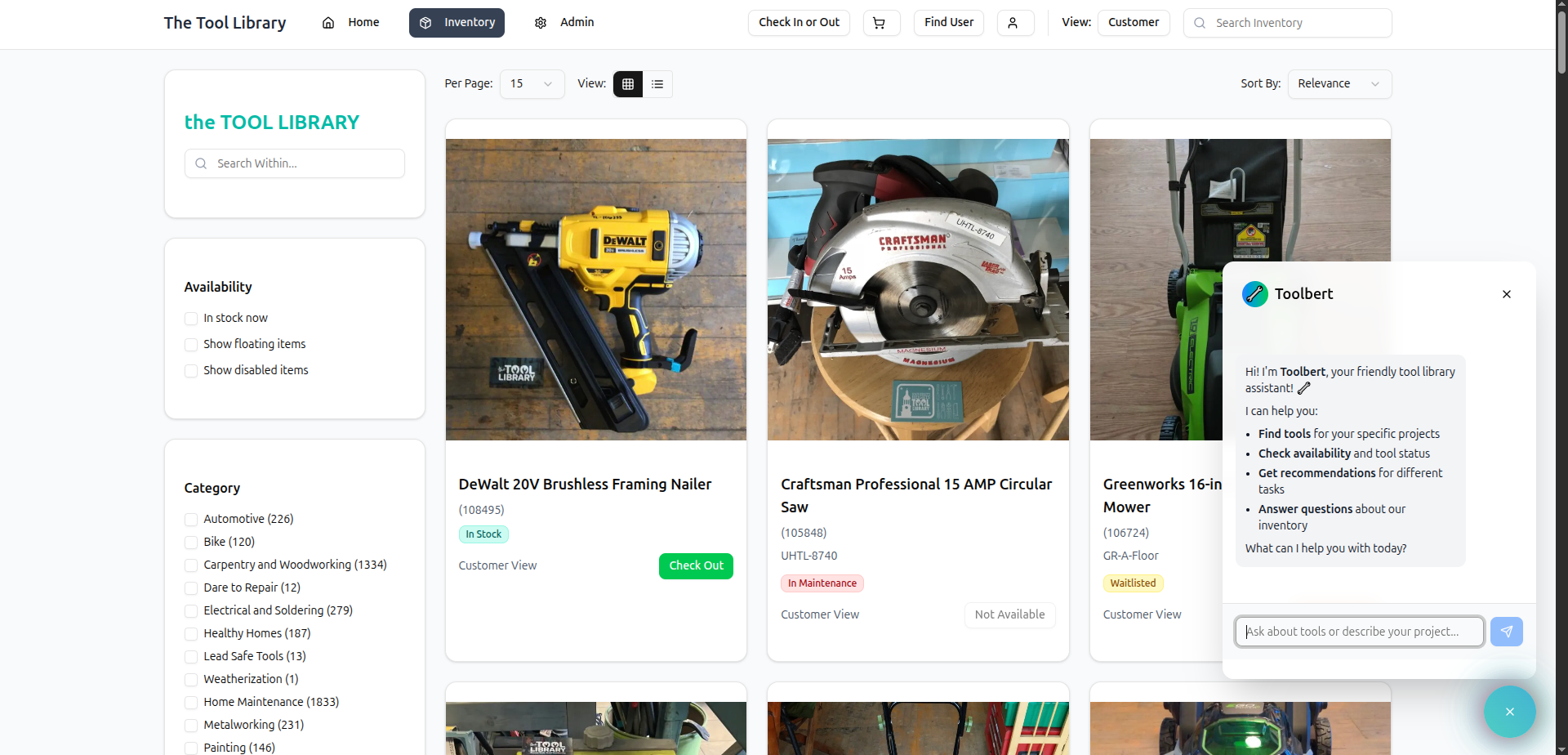The width and height of the screenshot is (1568, 755).
Task: Open Customer View for DeWalt Framing Nailer
Action: click(x=497, y=566)
